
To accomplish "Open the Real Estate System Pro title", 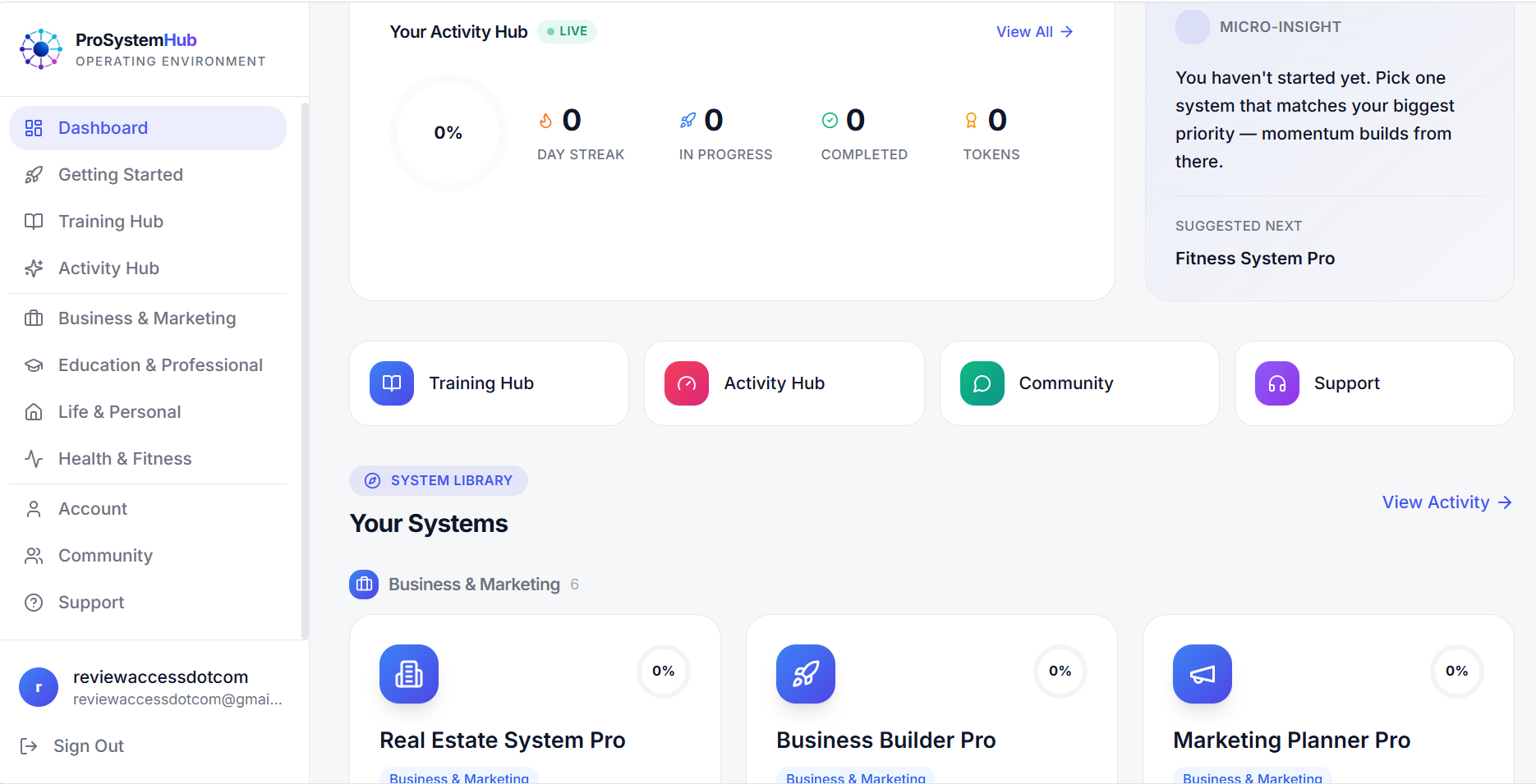I will [x=503, y=740].
